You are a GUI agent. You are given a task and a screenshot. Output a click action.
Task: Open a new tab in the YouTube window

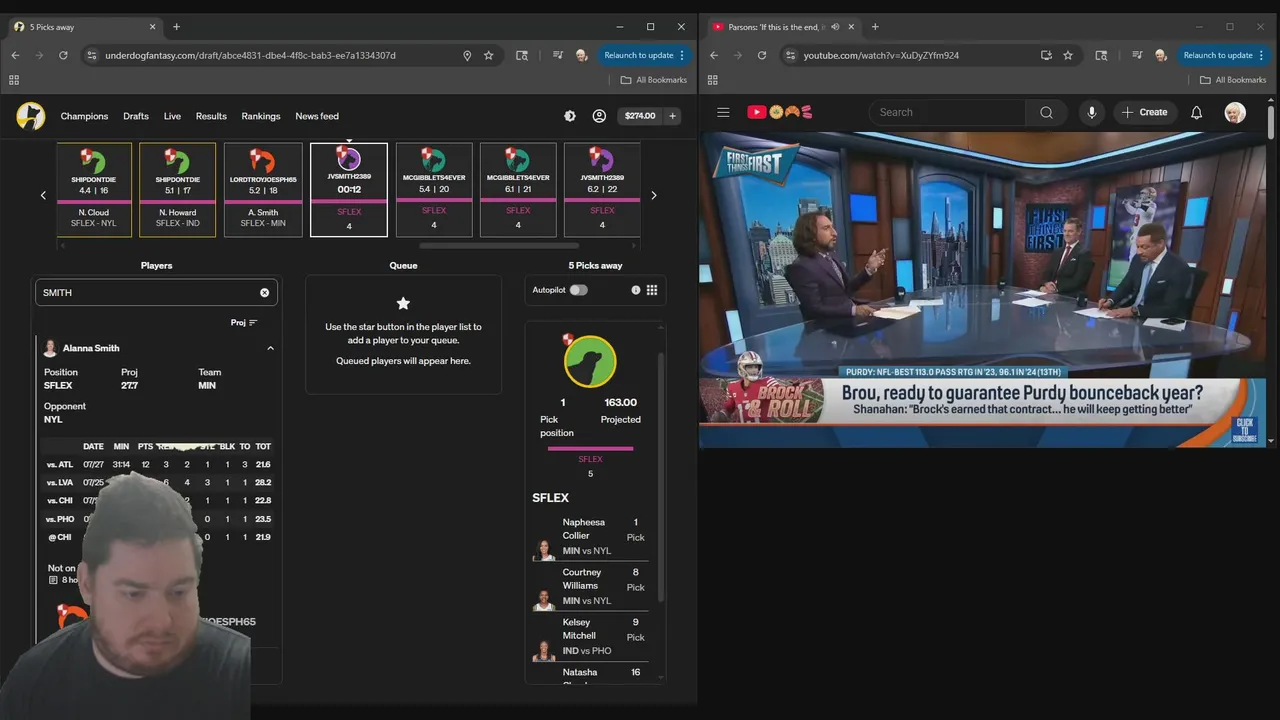[x=875, y=27]
